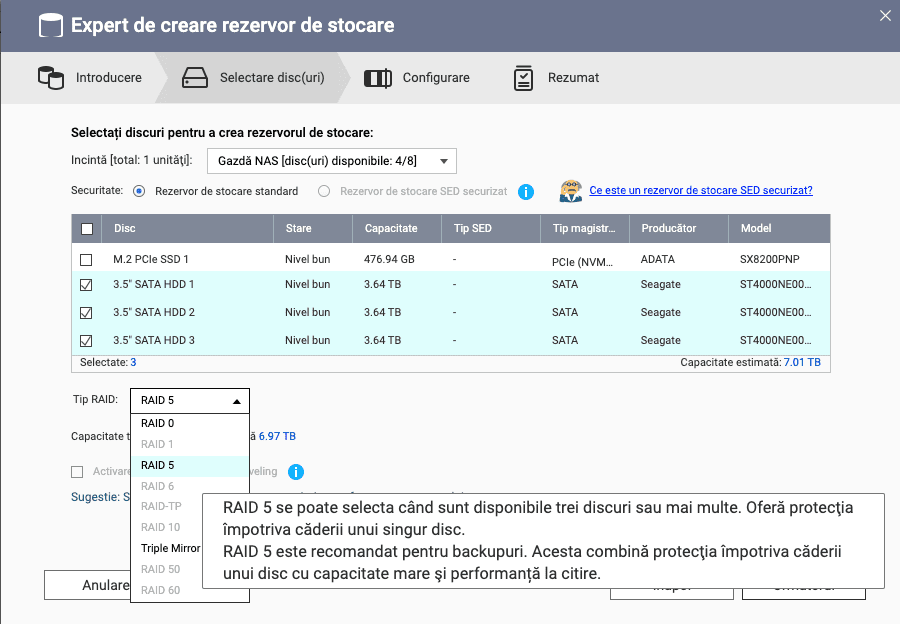Click the info icon next to SED securizat
900x624 pixels.
(526, 191)
